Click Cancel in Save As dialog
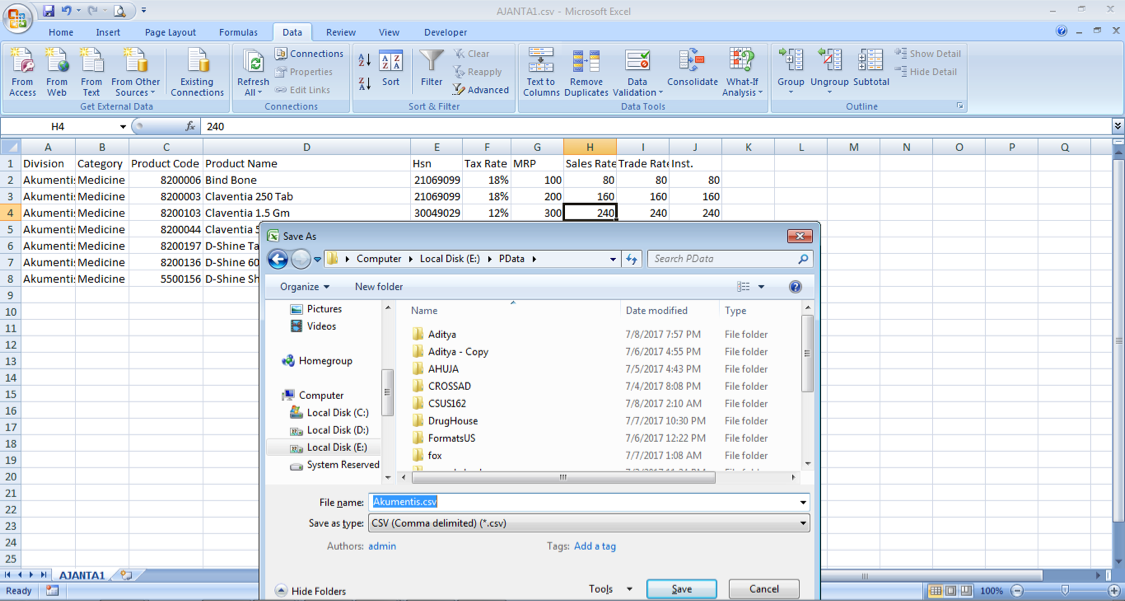This screenshot has height=601, width=1125. click(764, 589)
